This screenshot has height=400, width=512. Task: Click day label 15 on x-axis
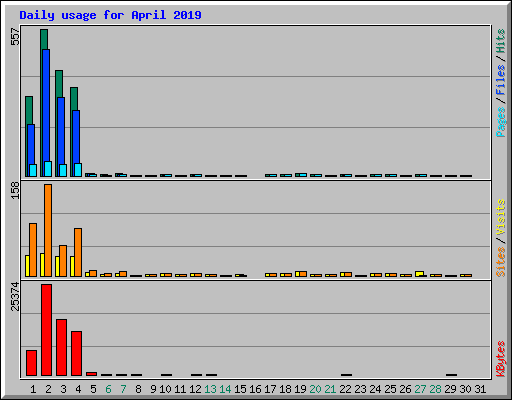240,389
